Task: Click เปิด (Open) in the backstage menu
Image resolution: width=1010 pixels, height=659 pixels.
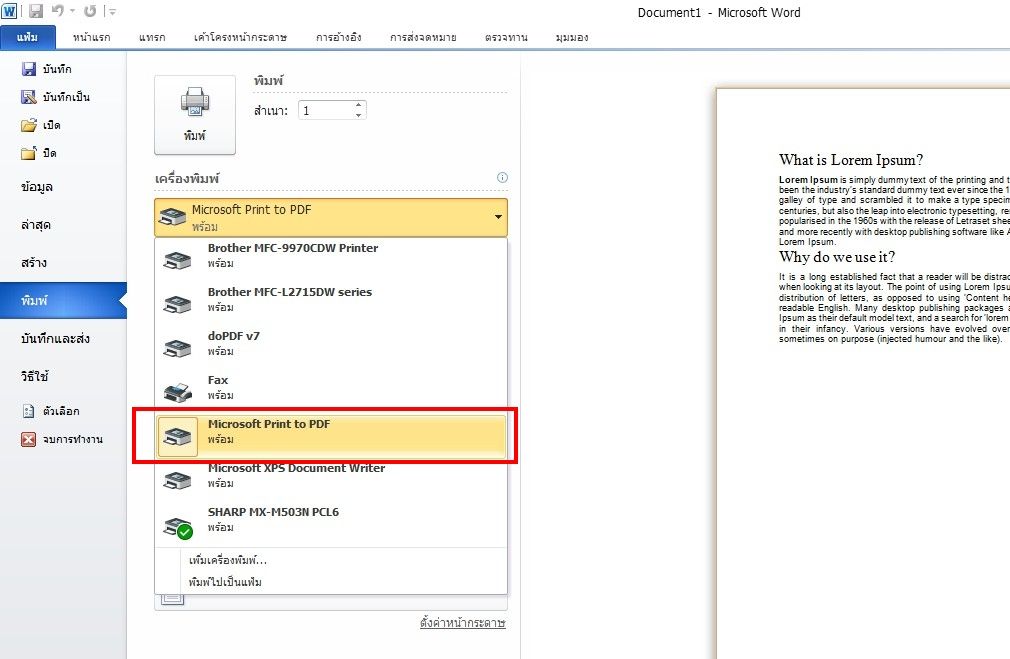Action: (x=41, y=125)
